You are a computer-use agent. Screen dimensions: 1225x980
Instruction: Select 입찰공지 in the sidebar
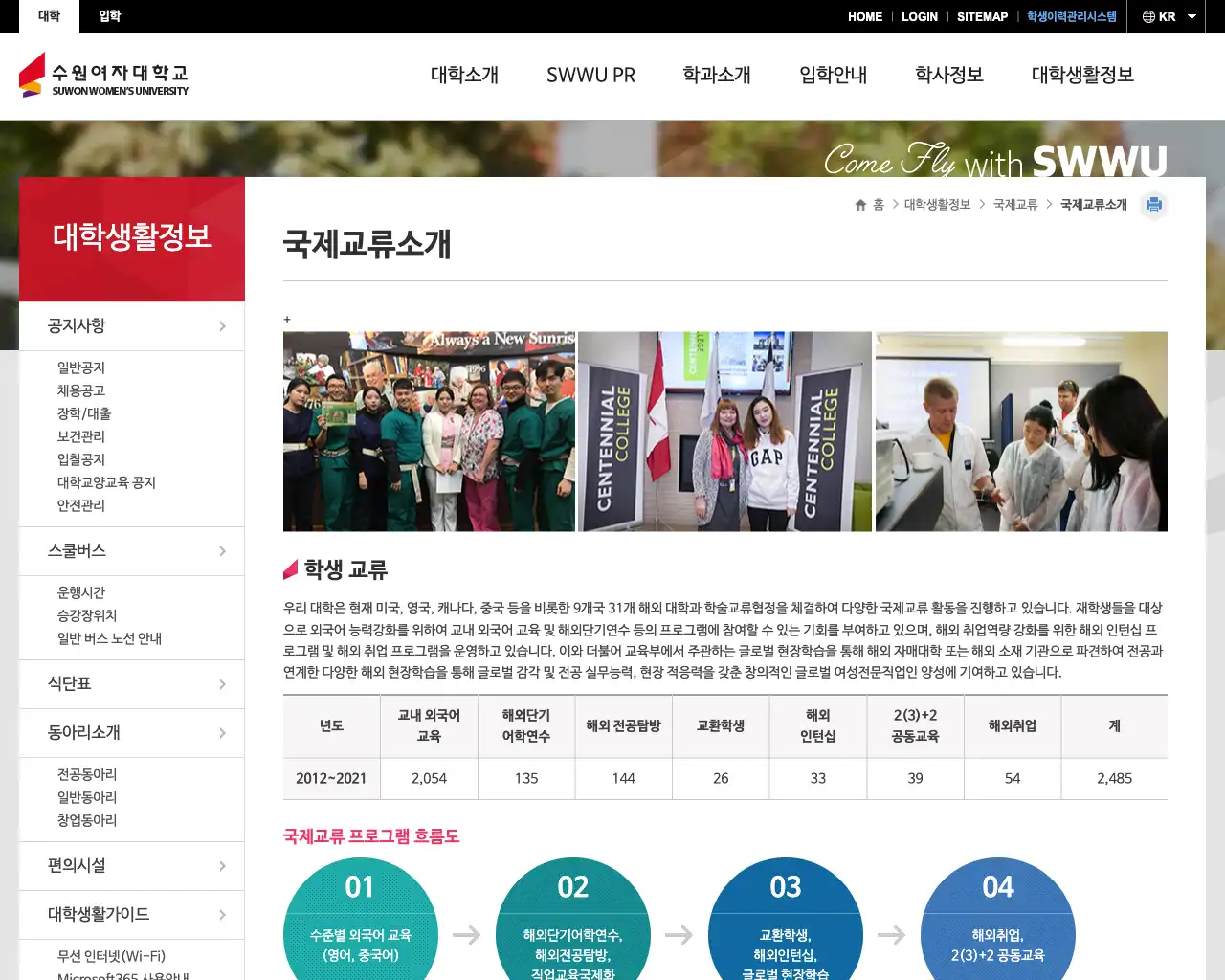pos(81,459)
